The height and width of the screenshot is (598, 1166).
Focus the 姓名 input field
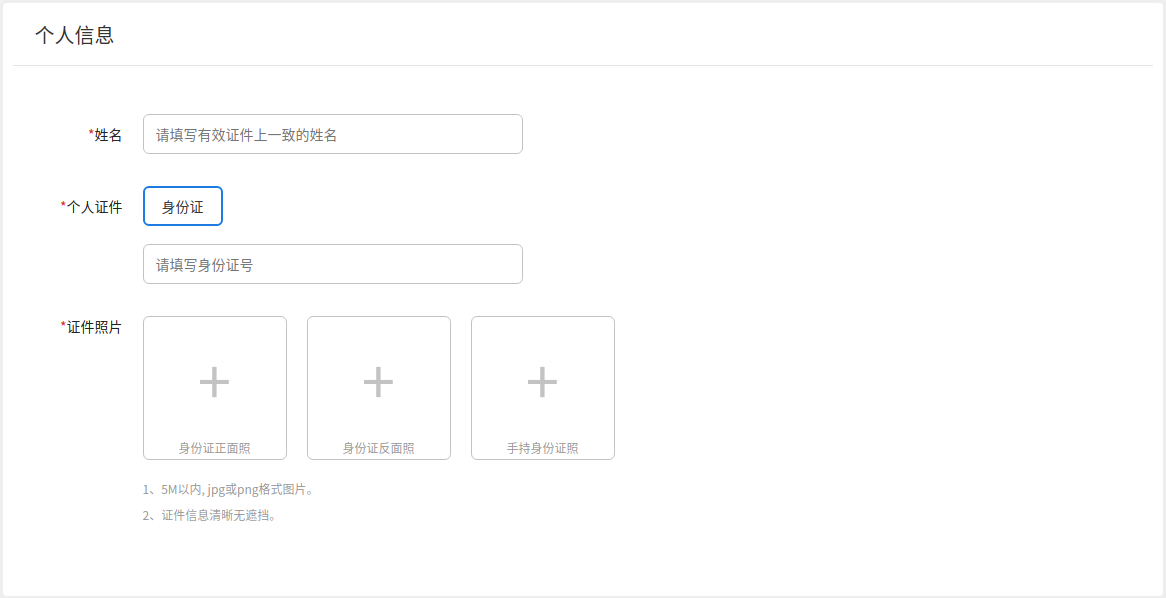coord(332,134)
